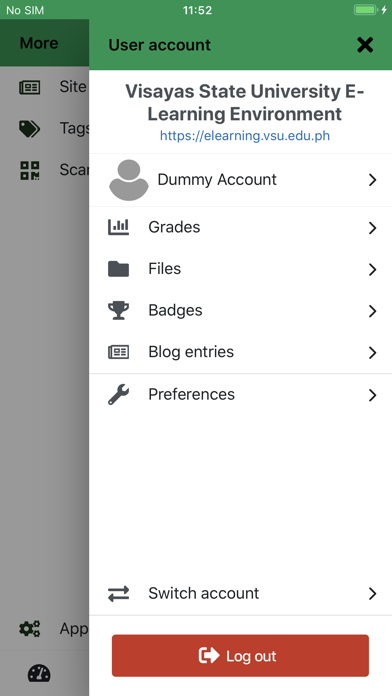Tap the Tags icon in More menu
This screenshot has height=696, width=392.
point(30,129)
